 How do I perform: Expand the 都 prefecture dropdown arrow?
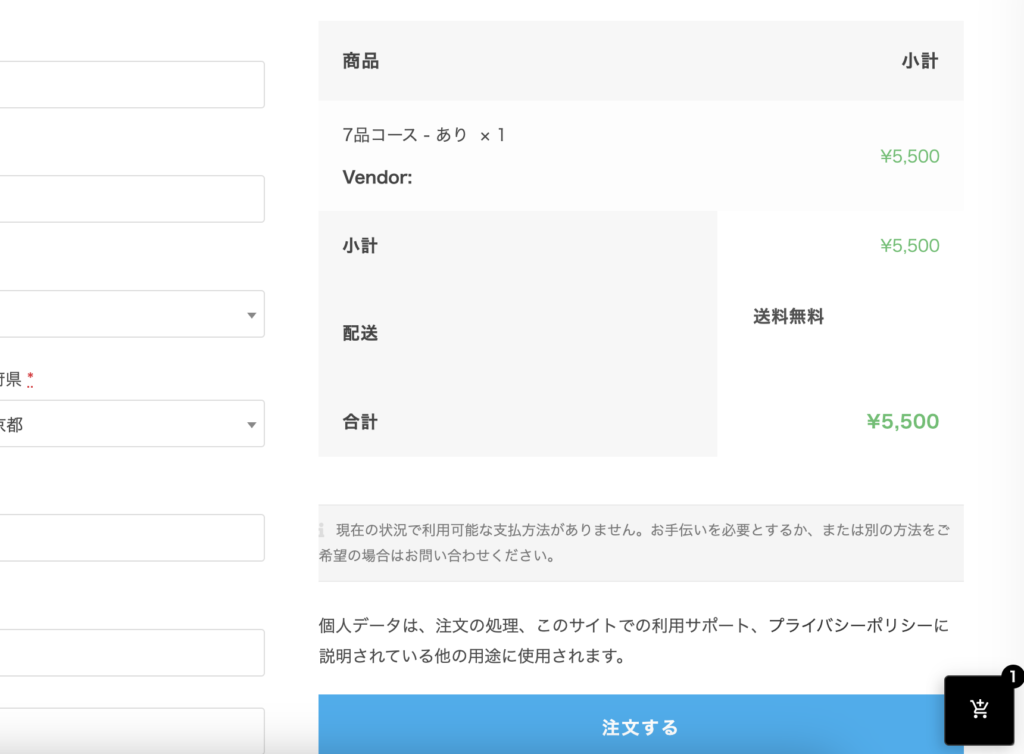[x=251, y=425]
